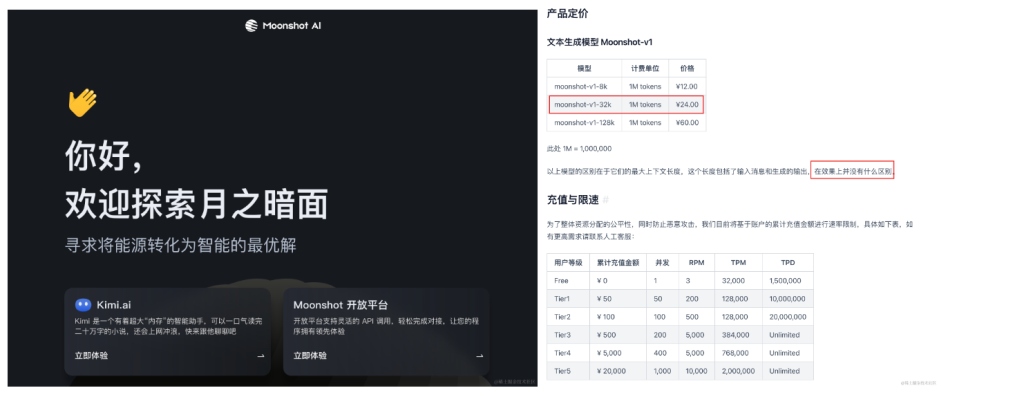Click the ¥60.00 price cell

[686, 123]
